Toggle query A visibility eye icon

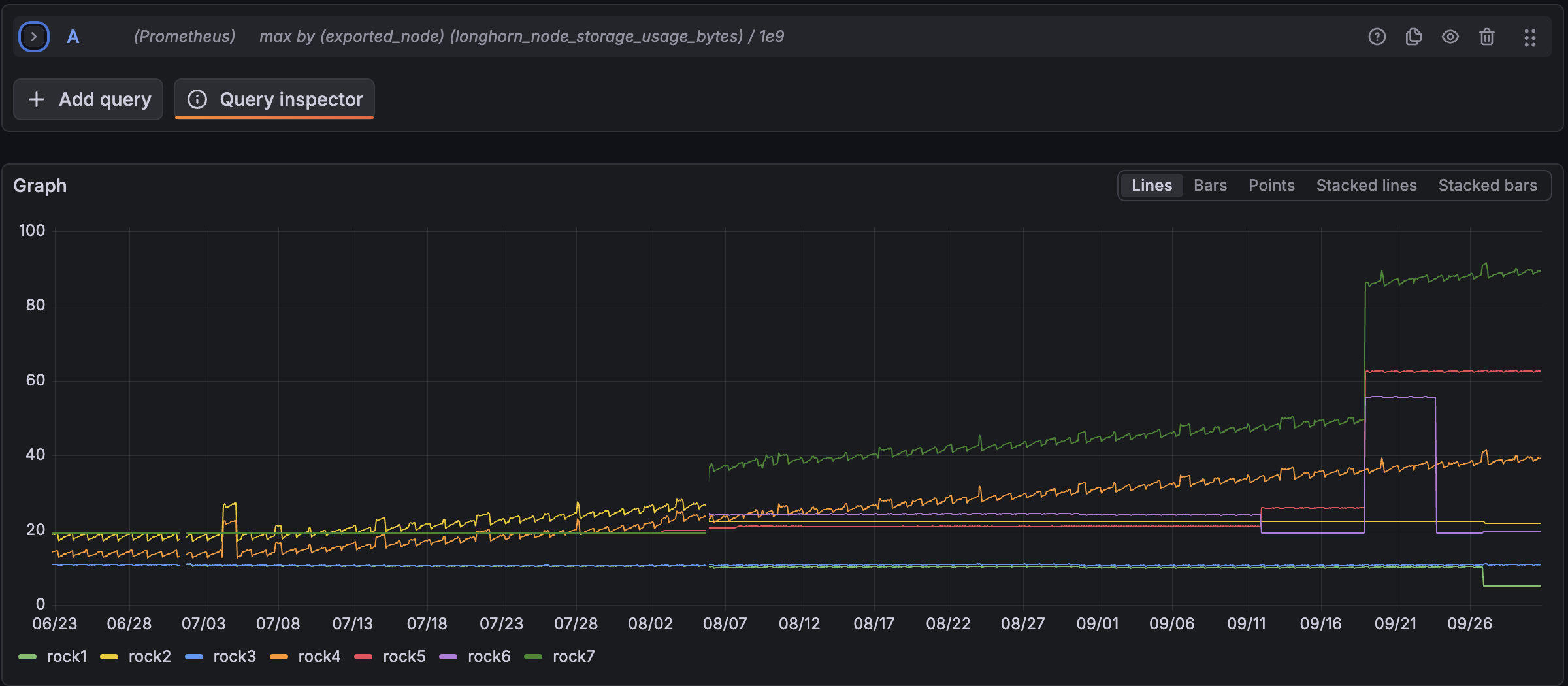pyautogui.click(x=1450, y=37)
